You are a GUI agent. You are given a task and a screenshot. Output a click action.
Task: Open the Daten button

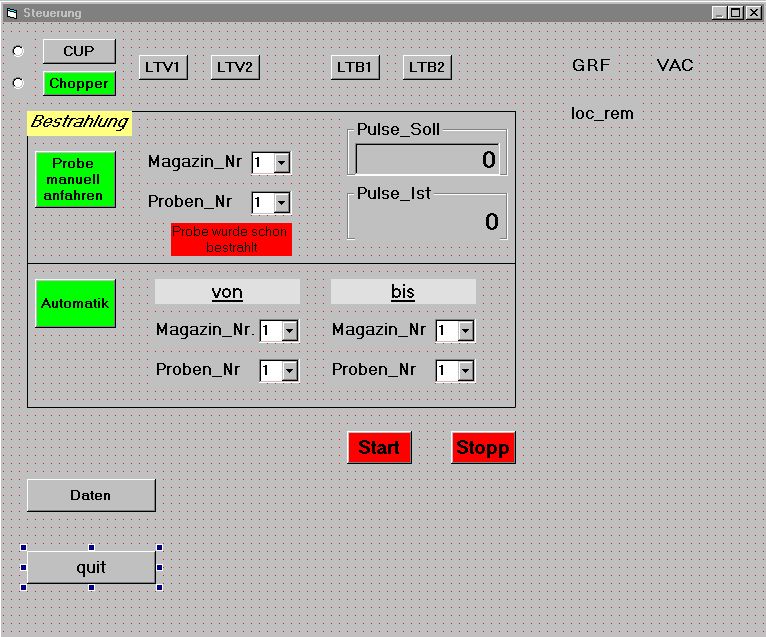coord(91,495)
